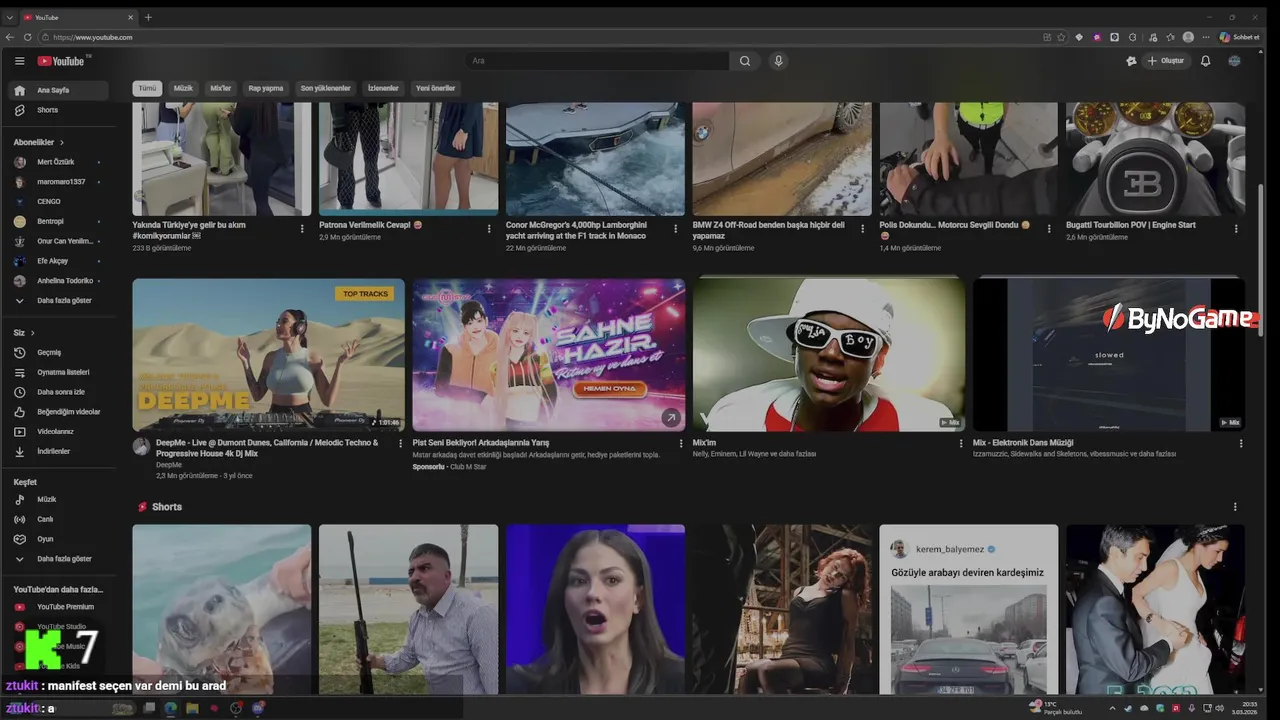Click the youtube.com address bar
This screenshot has height=720, width=1280.
[x=540, y=37]
